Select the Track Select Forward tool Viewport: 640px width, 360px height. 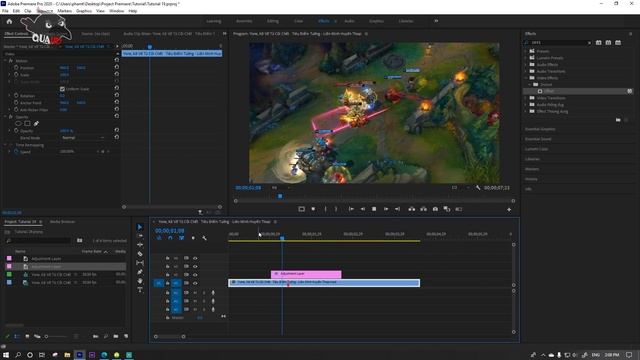(x=140, y=236)
